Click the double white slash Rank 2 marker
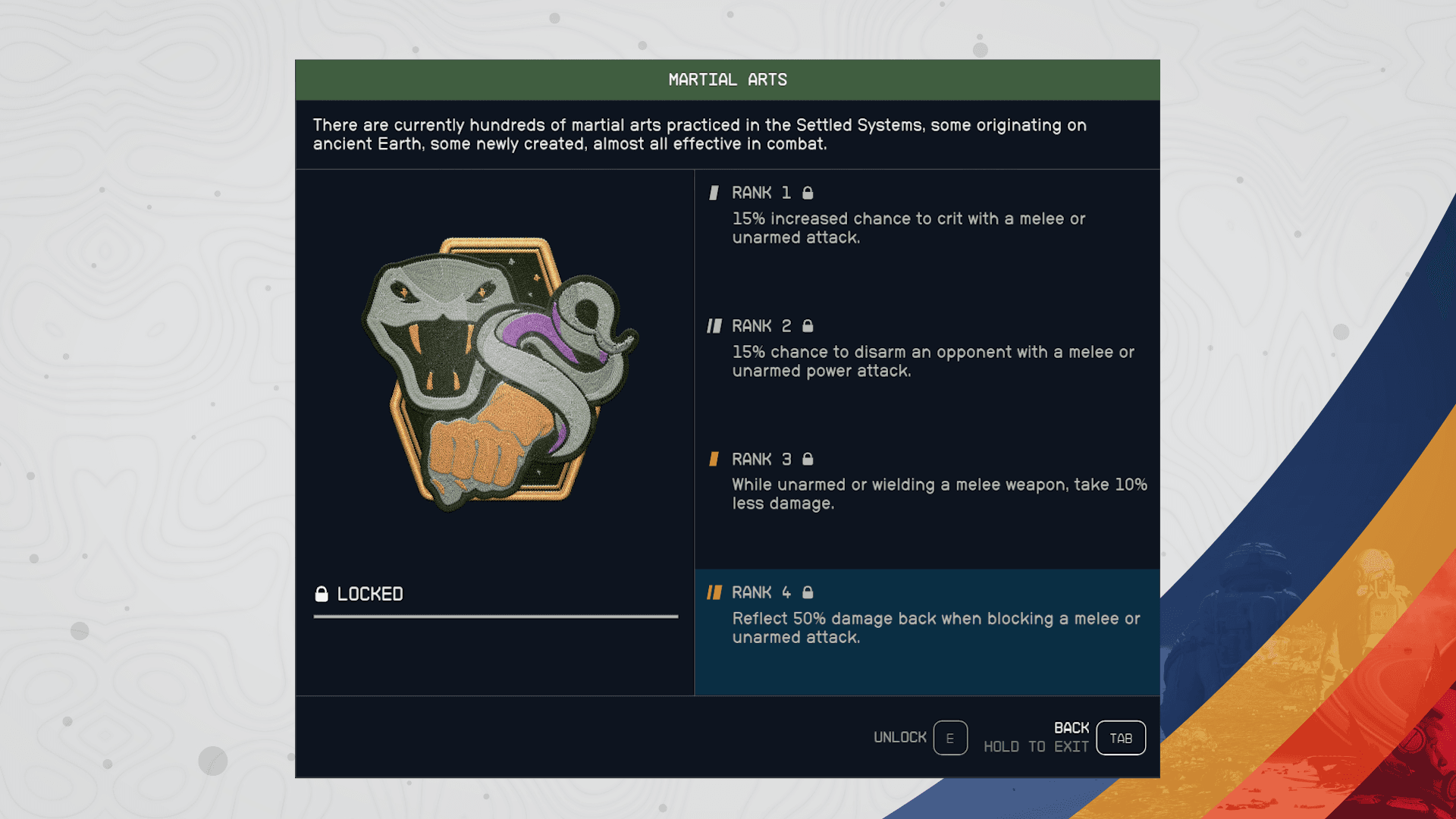 [x=714, y=326]
